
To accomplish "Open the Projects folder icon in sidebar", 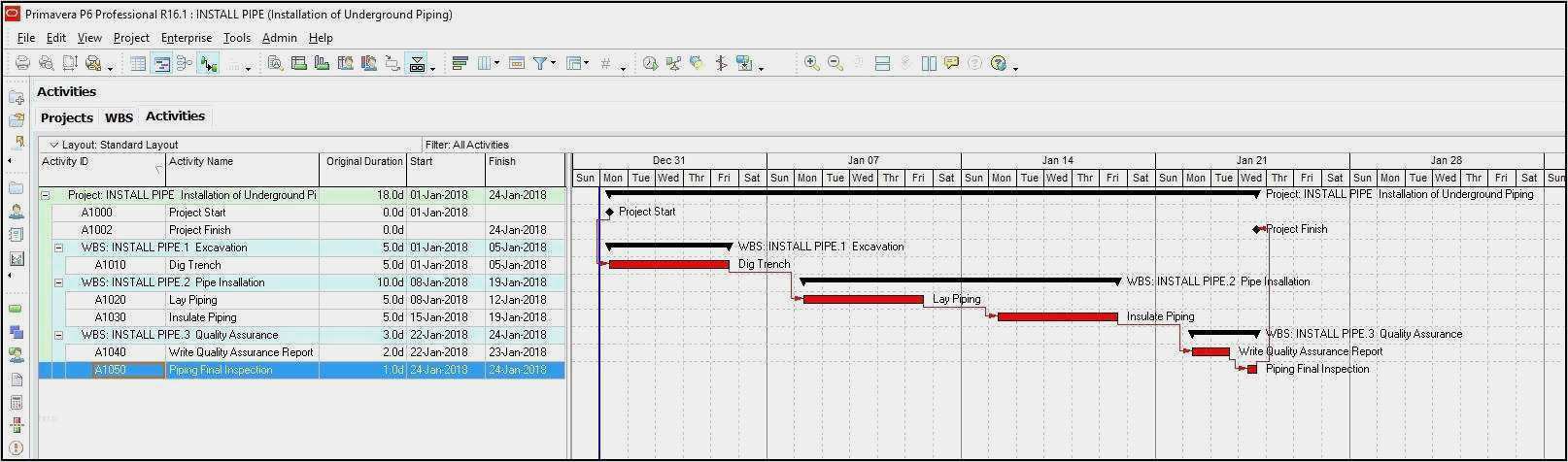I will (x=17, y=187).
